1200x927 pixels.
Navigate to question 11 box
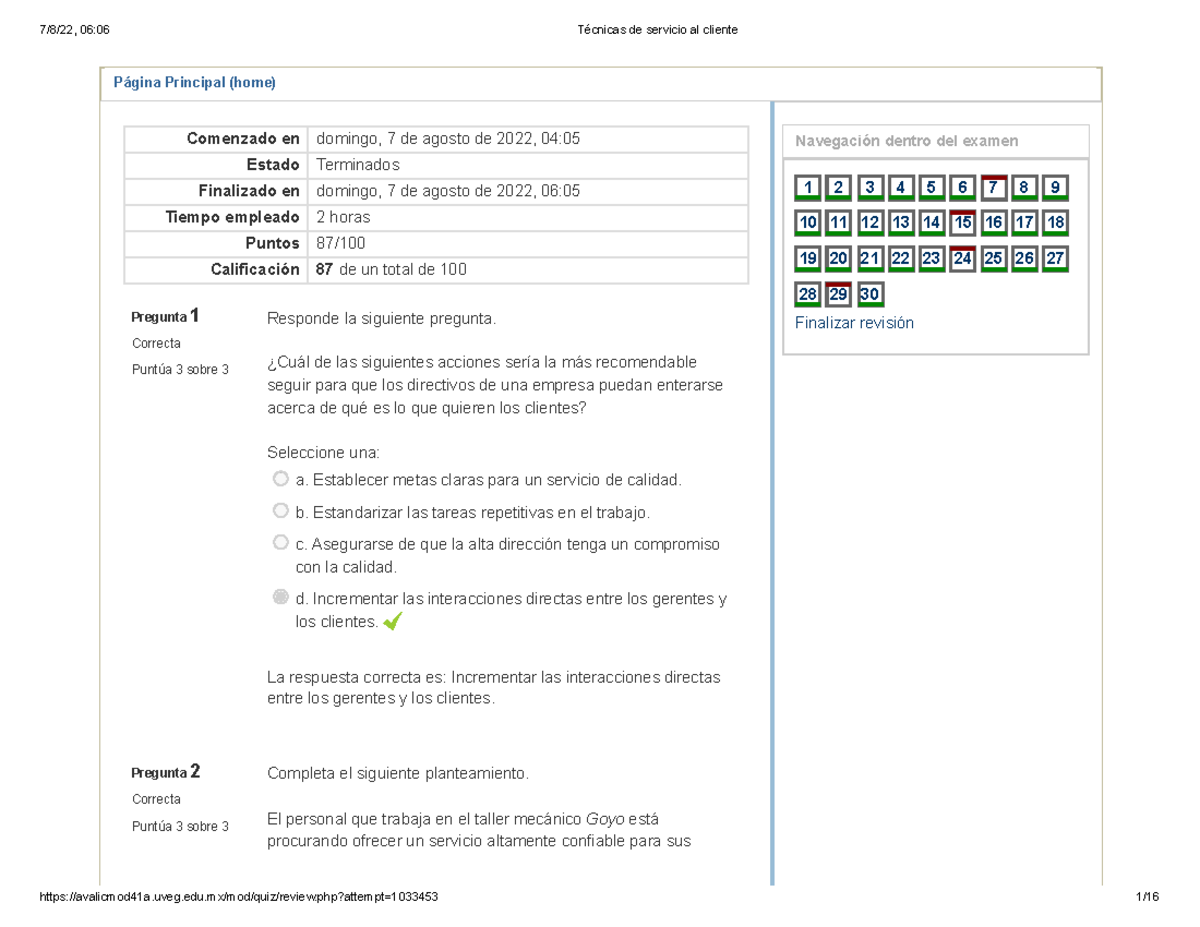pos(839,223)
